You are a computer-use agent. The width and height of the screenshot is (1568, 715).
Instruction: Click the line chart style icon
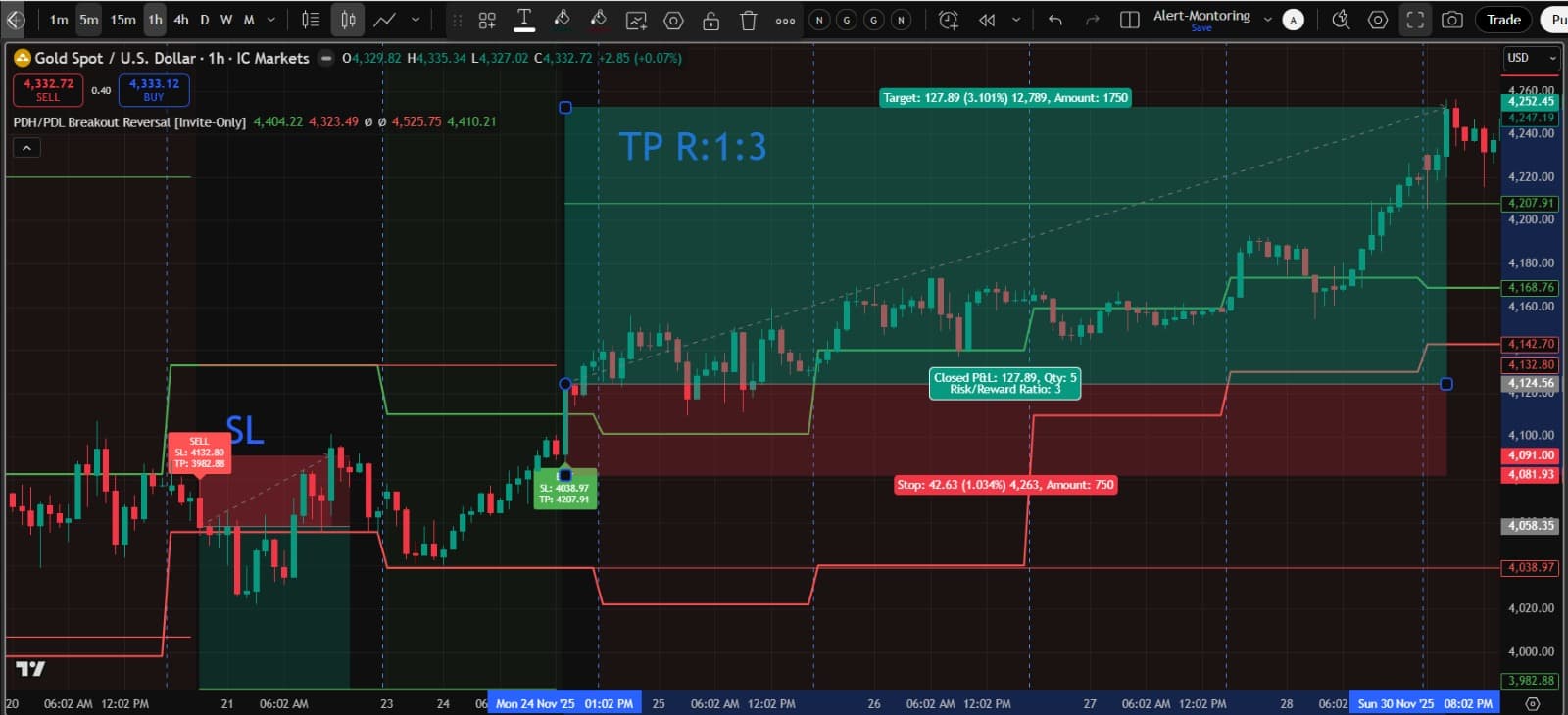tap(385, 20)
